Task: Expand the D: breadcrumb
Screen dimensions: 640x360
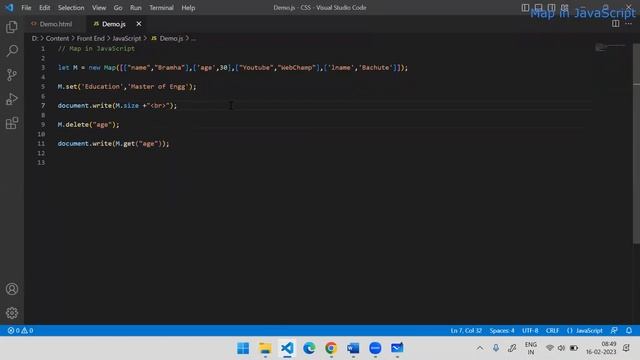Action: (x=35, y=38)
